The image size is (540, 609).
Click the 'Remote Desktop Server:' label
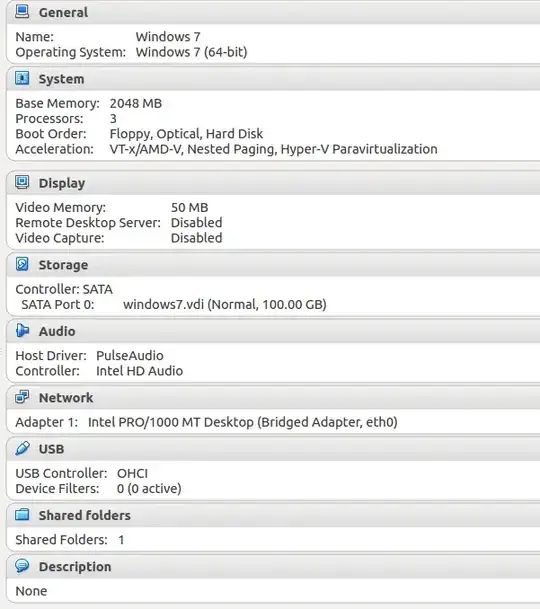click(x=88, y=223)
